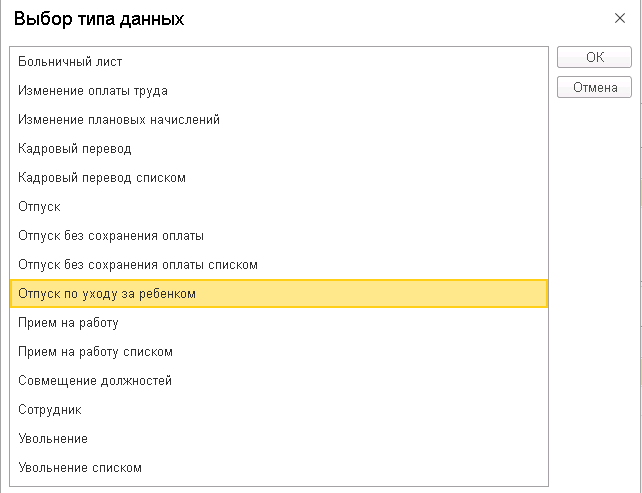Choose the 'Прием на работу' type
The width and height of the screenshot is (642, 493).
pyautogui.click(x=69, y=323)
